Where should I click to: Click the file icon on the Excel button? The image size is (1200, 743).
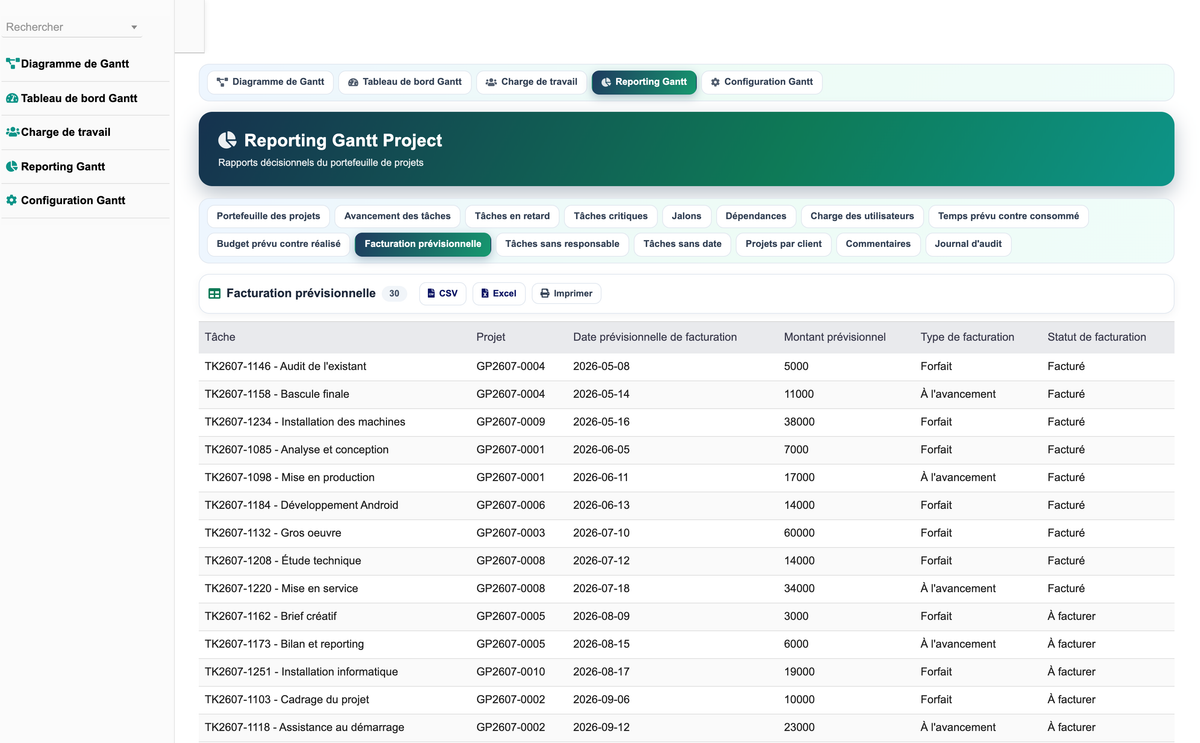485,294
